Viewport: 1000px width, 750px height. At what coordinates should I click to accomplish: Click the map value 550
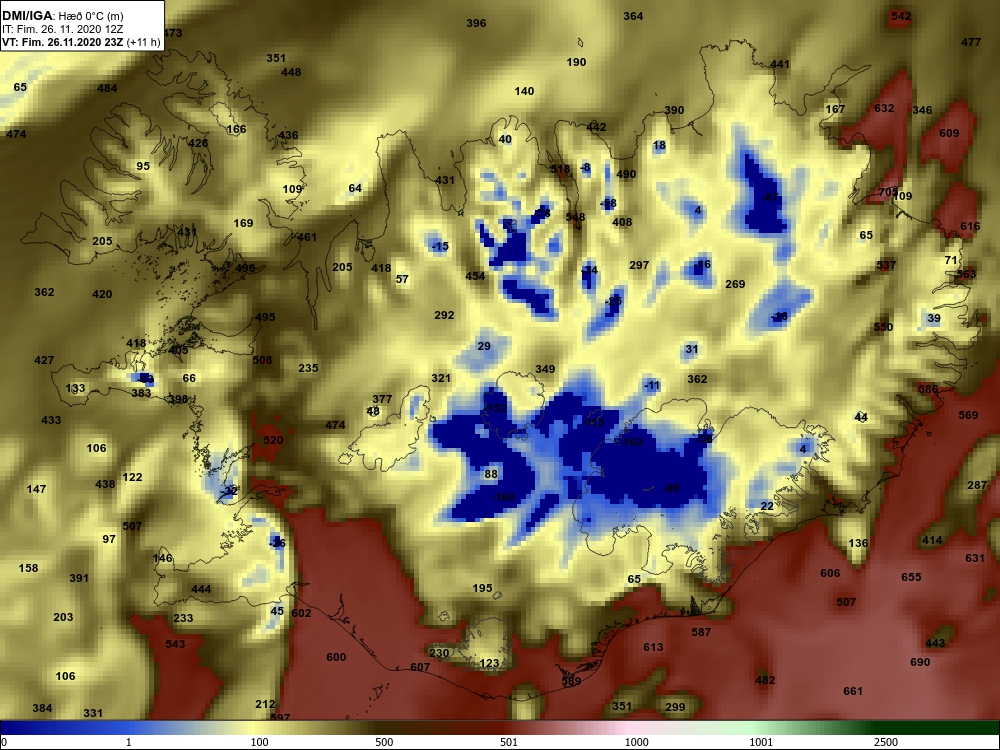pos(883,327)
